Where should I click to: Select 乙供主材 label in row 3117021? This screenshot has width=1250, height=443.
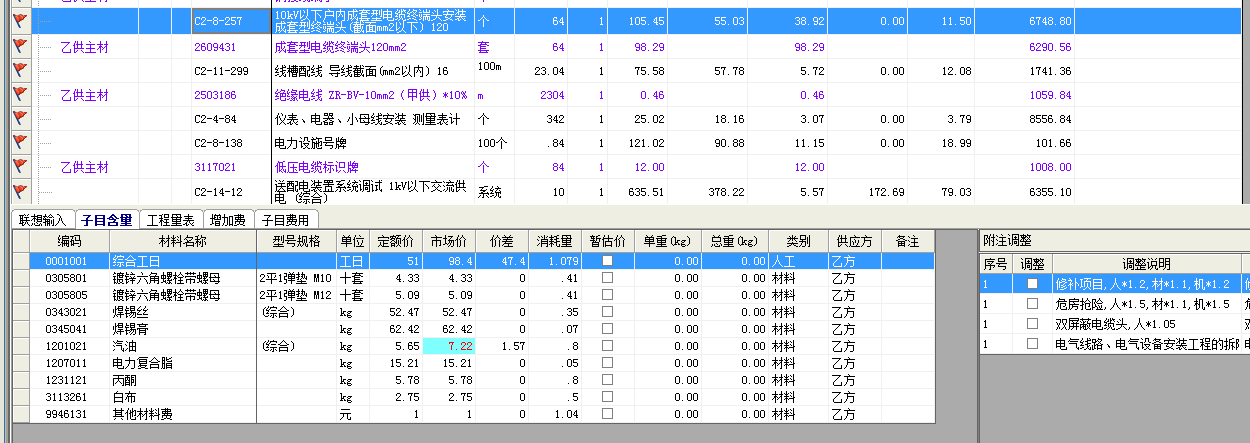(84, 167)
